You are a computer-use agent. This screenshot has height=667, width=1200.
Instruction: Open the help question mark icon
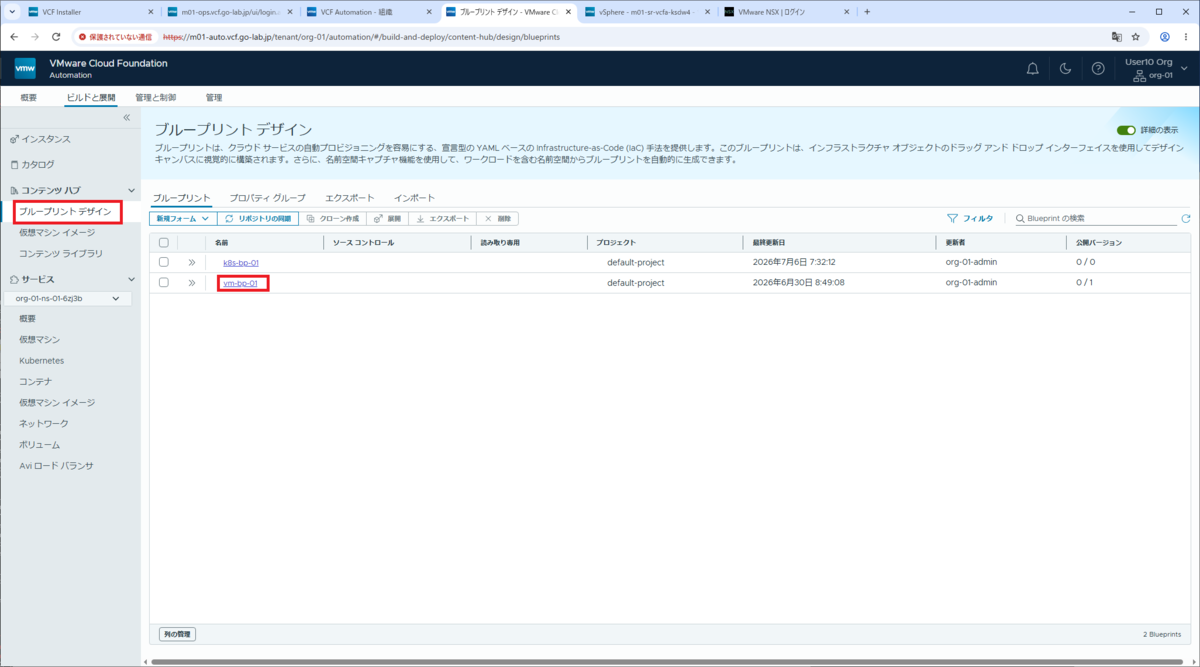(1098, 68)
